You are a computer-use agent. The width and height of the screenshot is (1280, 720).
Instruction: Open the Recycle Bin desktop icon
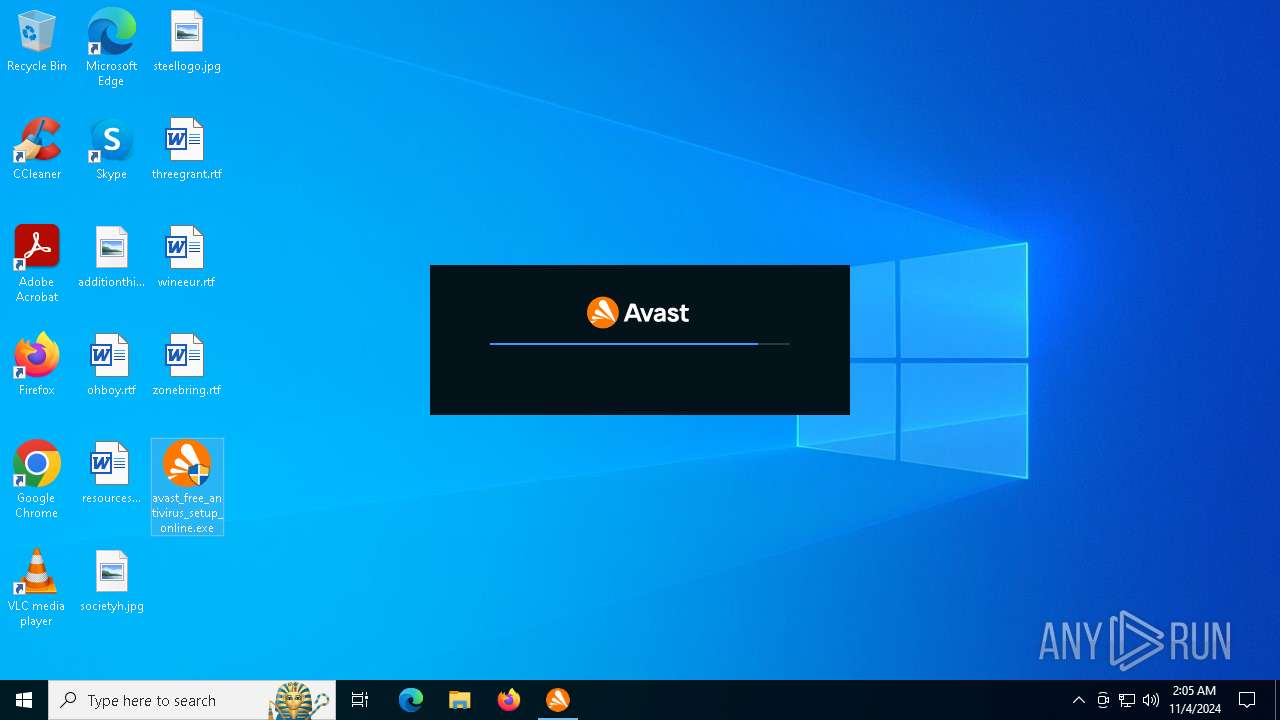(x=37, y=42)
